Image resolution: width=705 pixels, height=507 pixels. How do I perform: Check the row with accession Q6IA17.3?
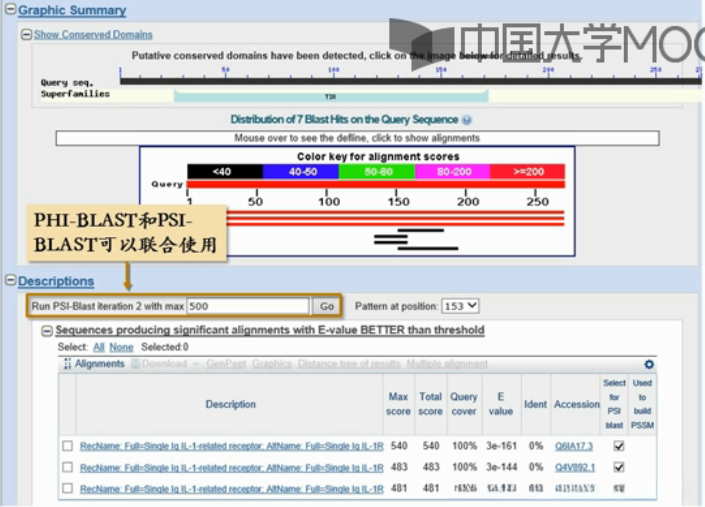point(67,446)
